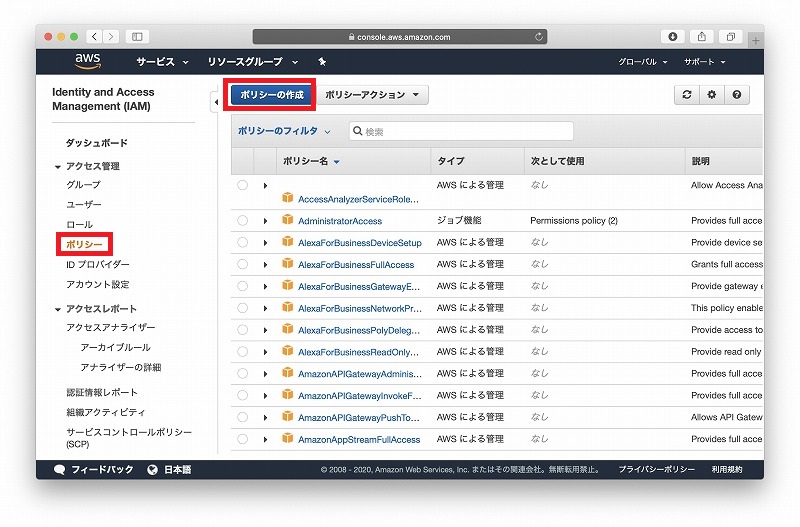The height and width of the screenshot is (527, 800).
Task: Open アクセスアナライザー in sidebar
Action: pos(110,327)
